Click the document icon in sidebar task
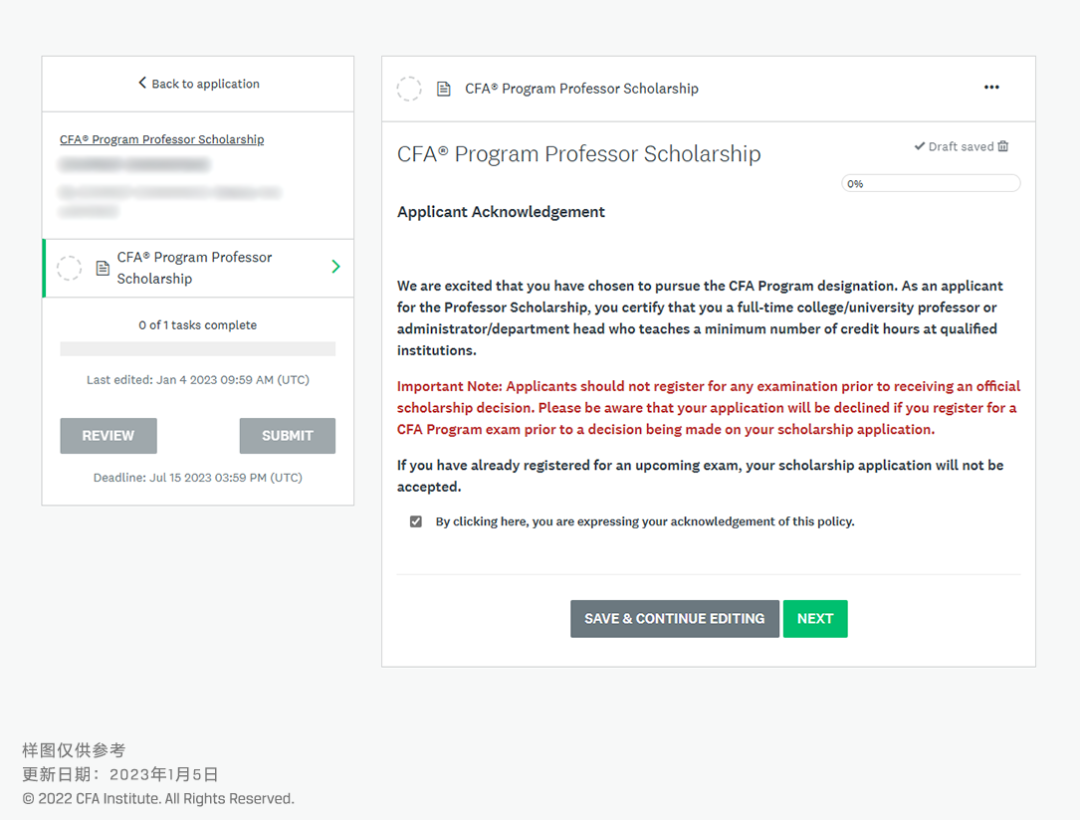This screenshot has height=820, width=1080. point(103,269)
